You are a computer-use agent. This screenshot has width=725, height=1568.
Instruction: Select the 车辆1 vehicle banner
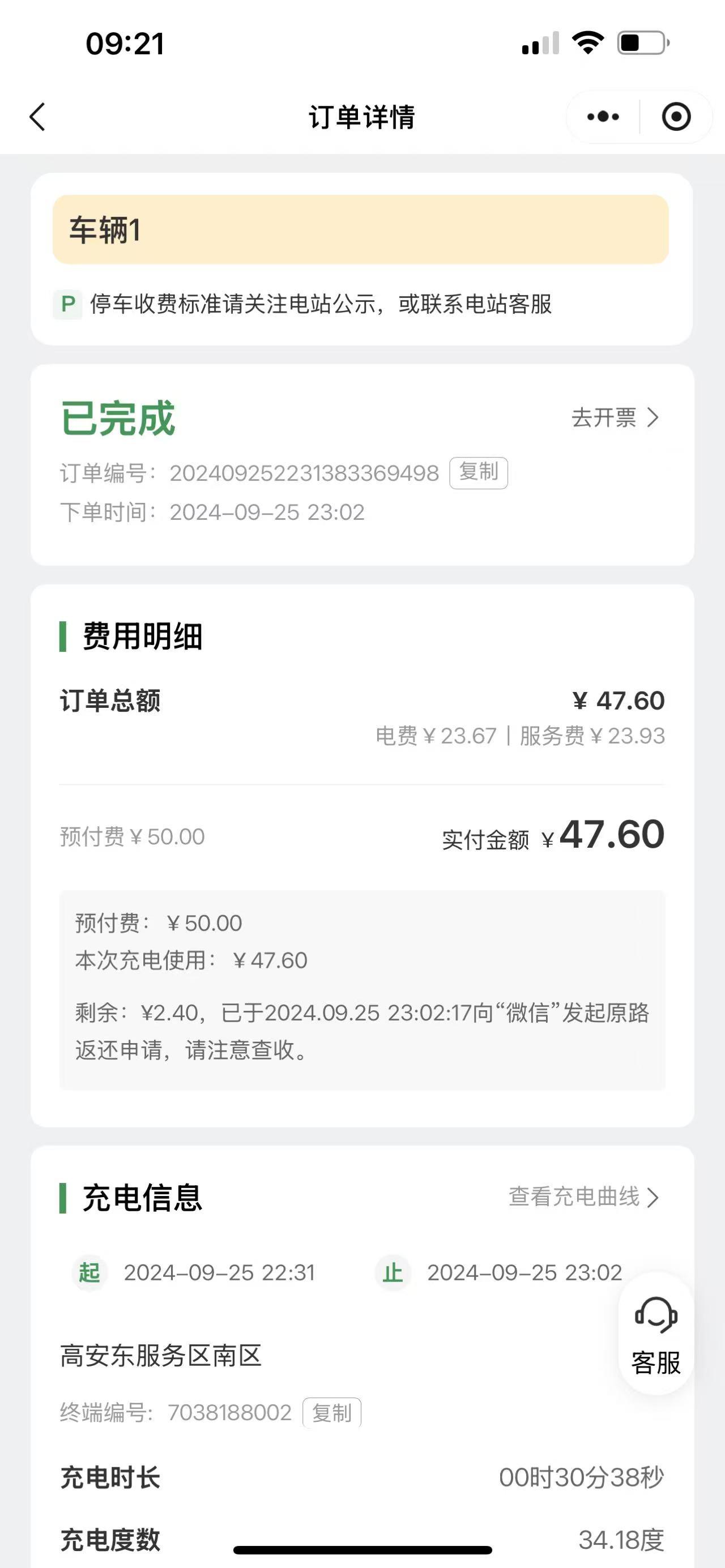(360, 229)
